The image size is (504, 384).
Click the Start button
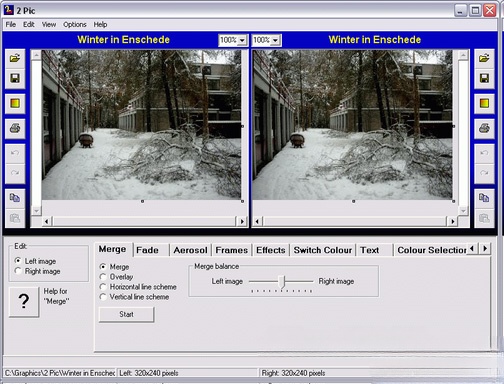126,314
